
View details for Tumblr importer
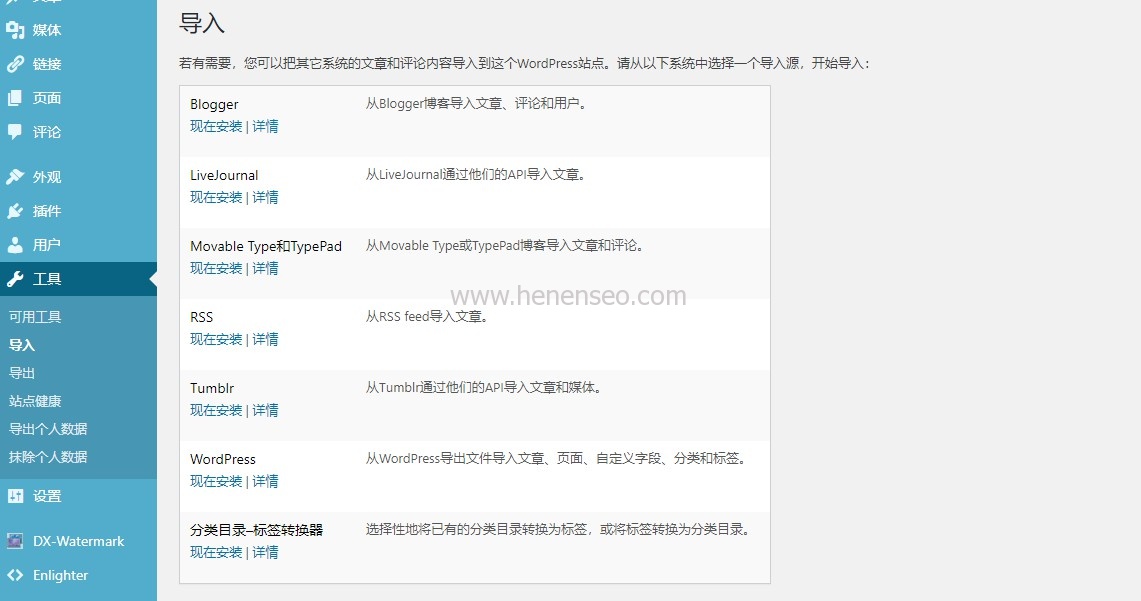pos(266,410)
